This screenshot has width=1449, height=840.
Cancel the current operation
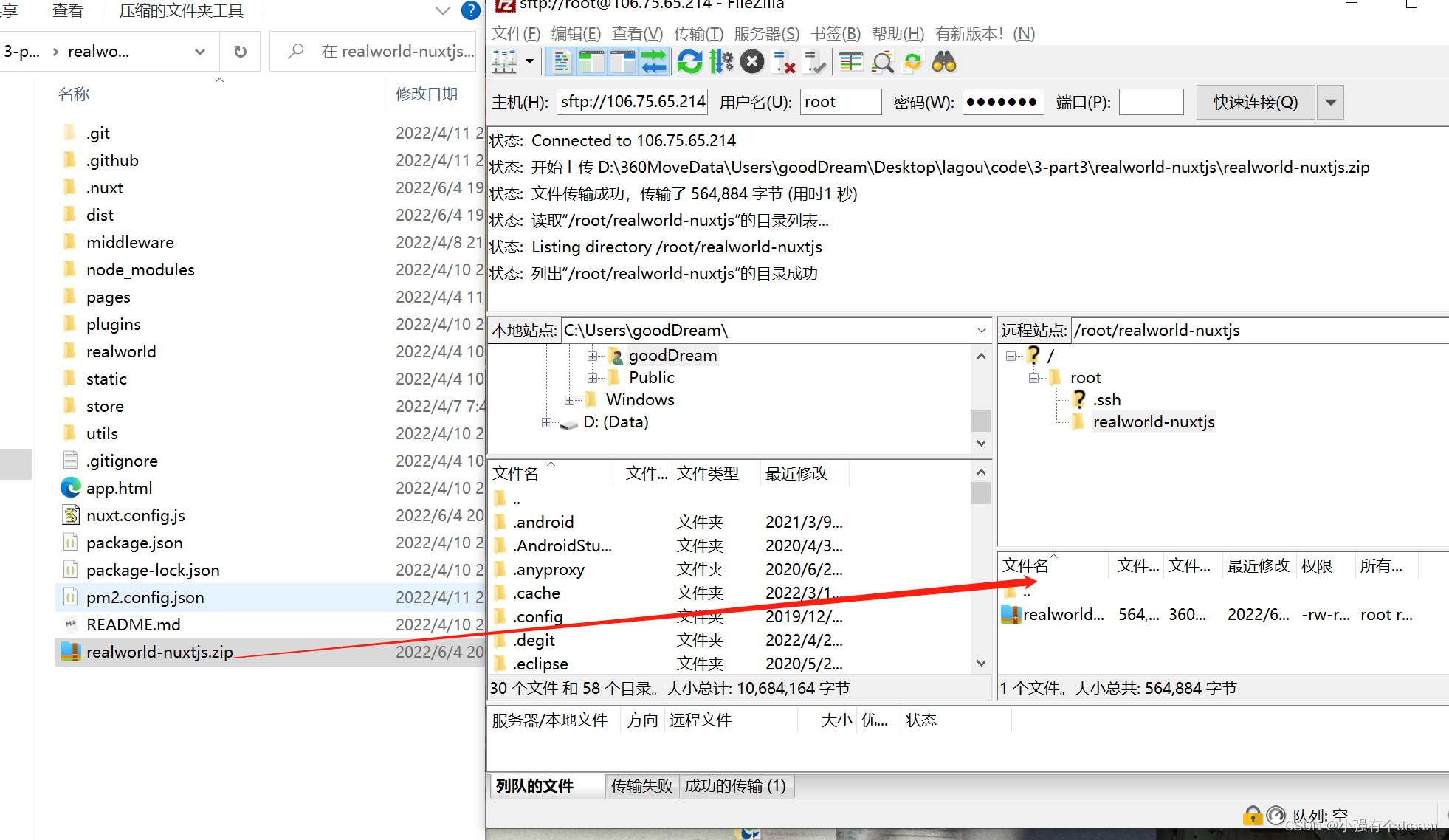(752, 62)
